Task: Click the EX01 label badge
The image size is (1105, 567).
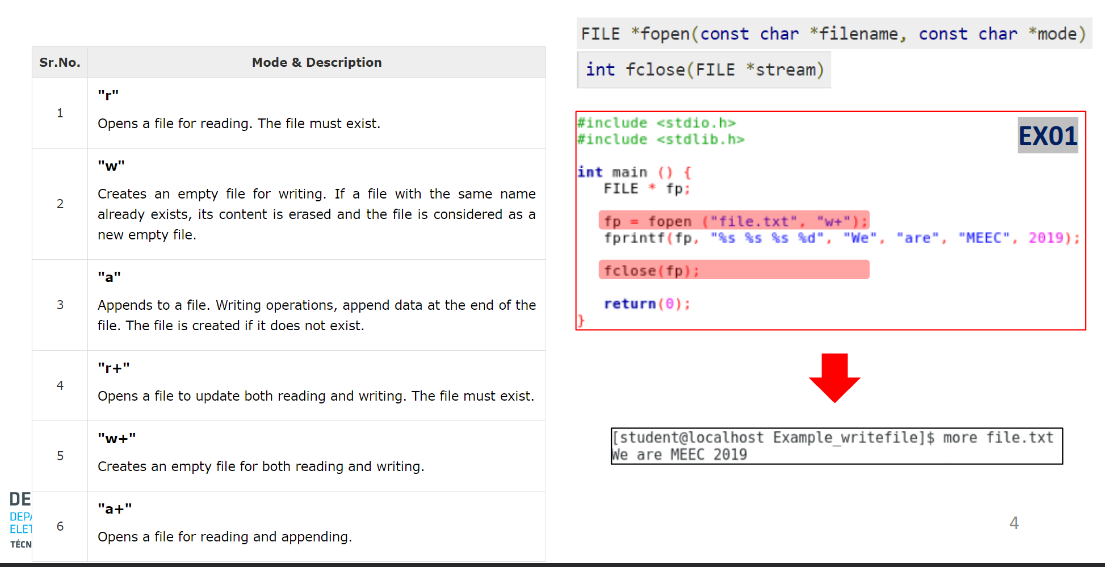Action: click(1047, 135)
